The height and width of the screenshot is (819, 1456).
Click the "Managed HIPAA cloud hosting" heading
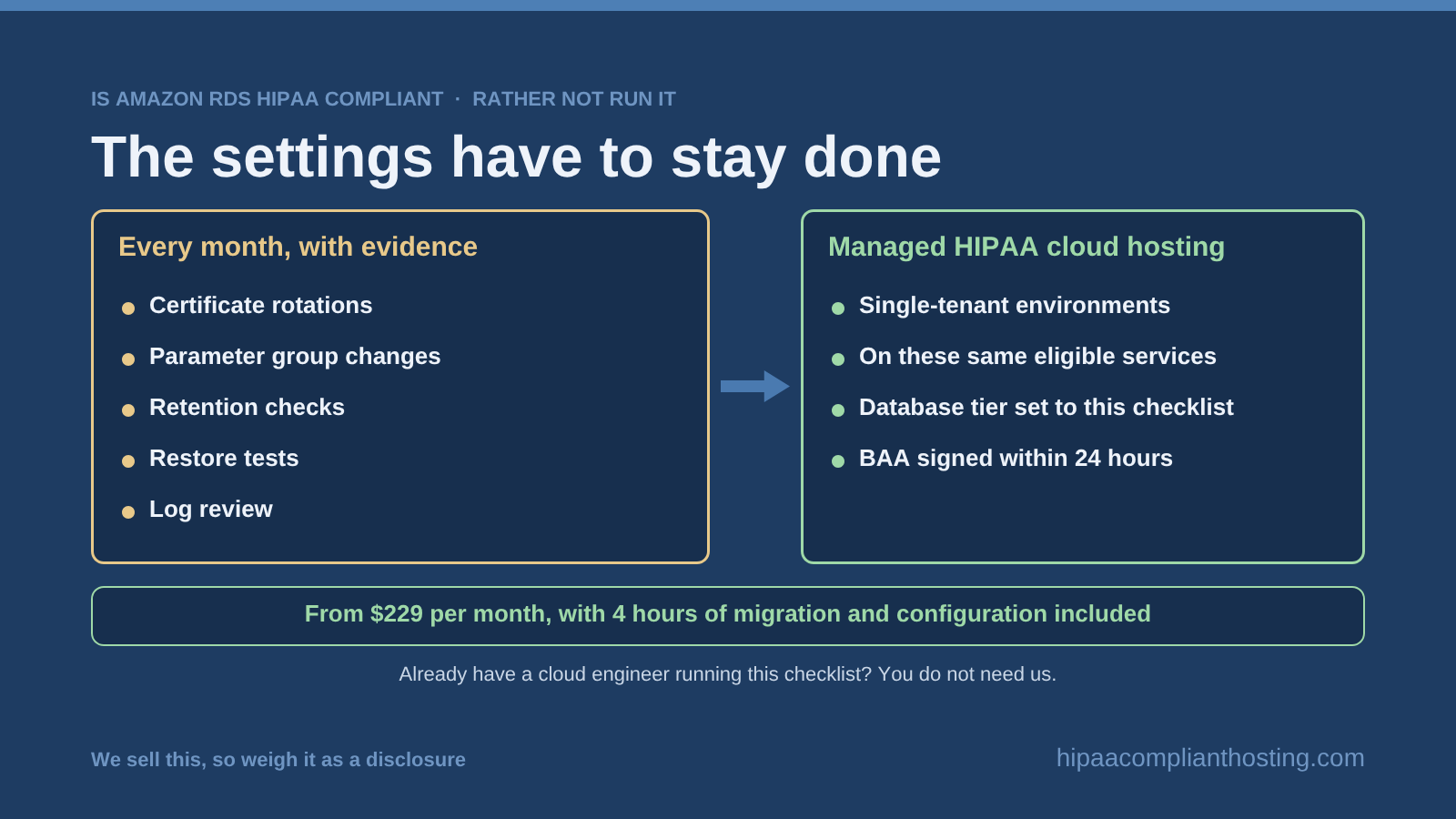point(1026,247)
